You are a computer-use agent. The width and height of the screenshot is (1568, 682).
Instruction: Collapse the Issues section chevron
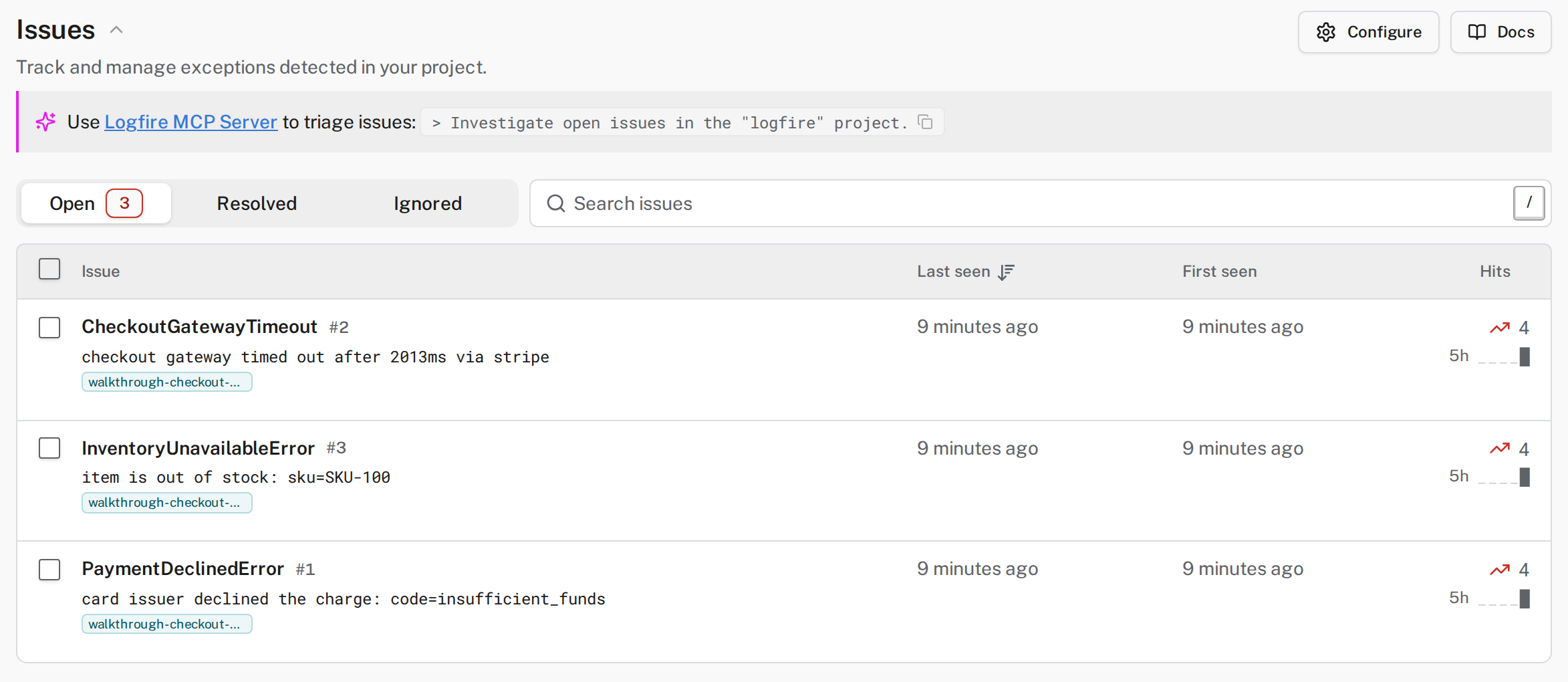click(116, 30)
